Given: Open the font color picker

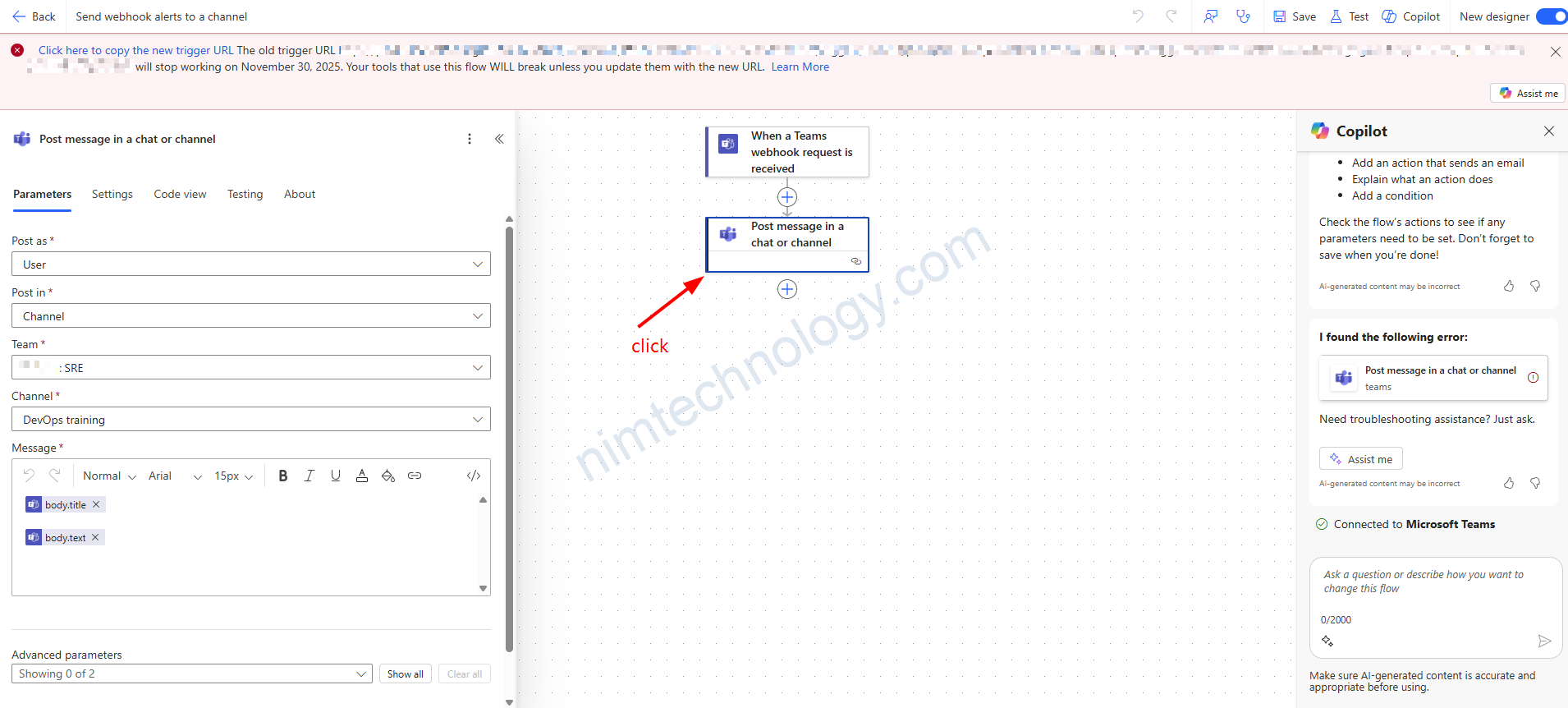Looking at the screenshot, I should (362, 476).
